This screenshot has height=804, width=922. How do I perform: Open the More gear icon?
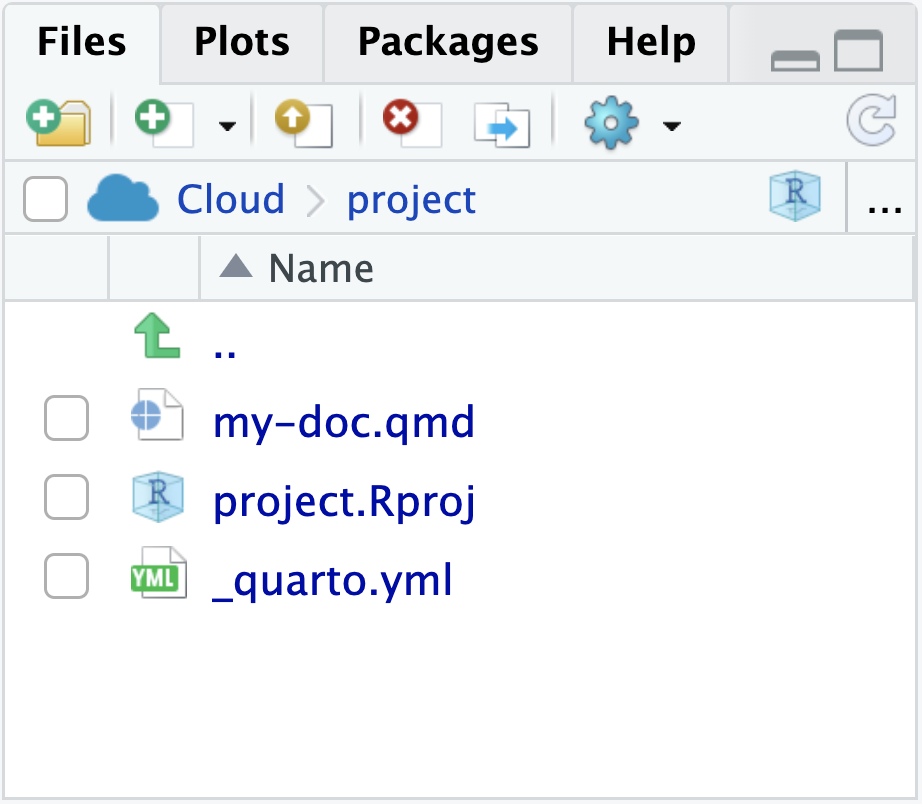click(611, 122)
